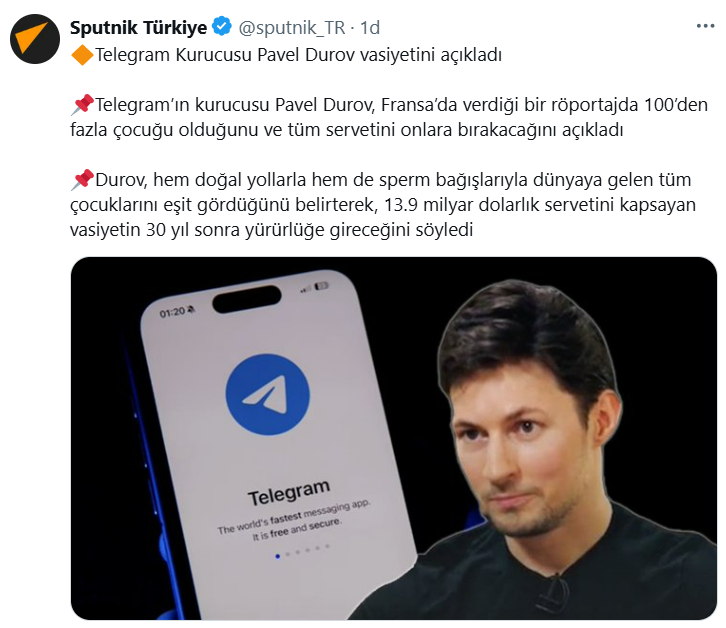Open the Sputnik Türkiye display name link

click(x=138, y=27)
